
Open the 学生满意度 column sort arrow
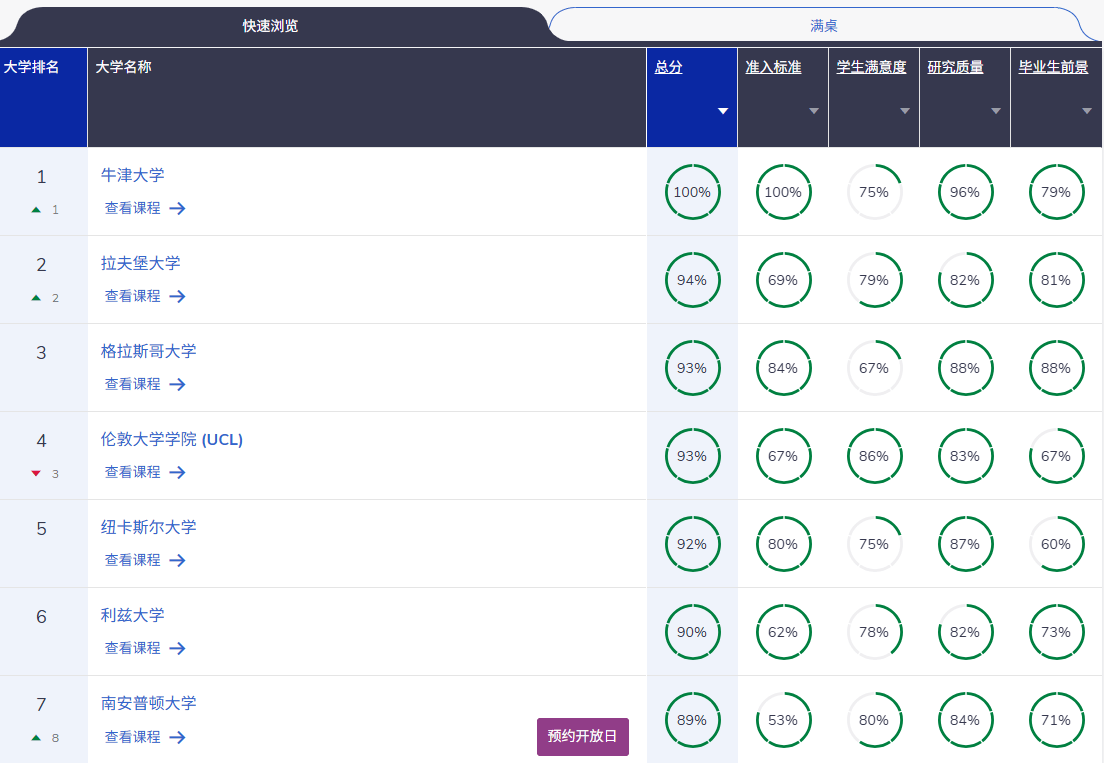905,111
